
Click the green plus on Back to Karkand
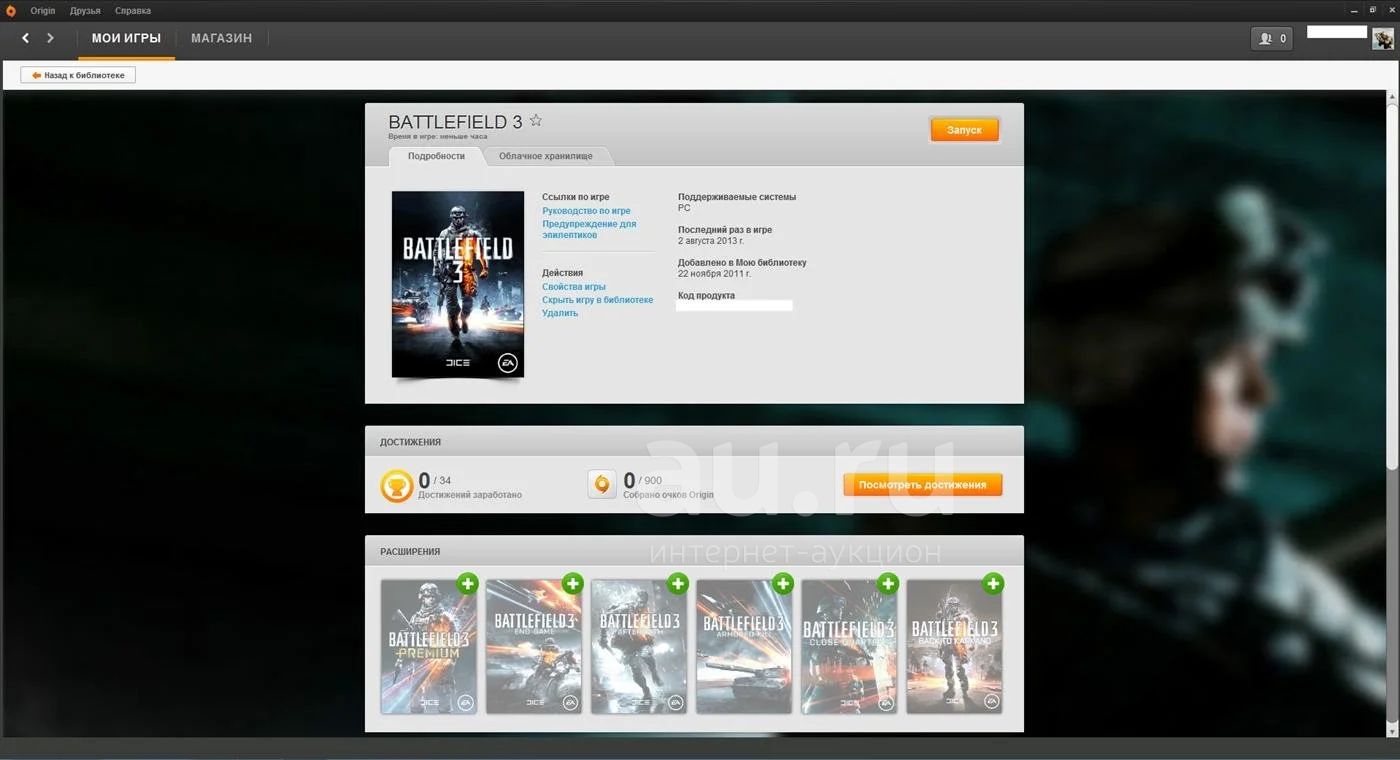point(992,583)
